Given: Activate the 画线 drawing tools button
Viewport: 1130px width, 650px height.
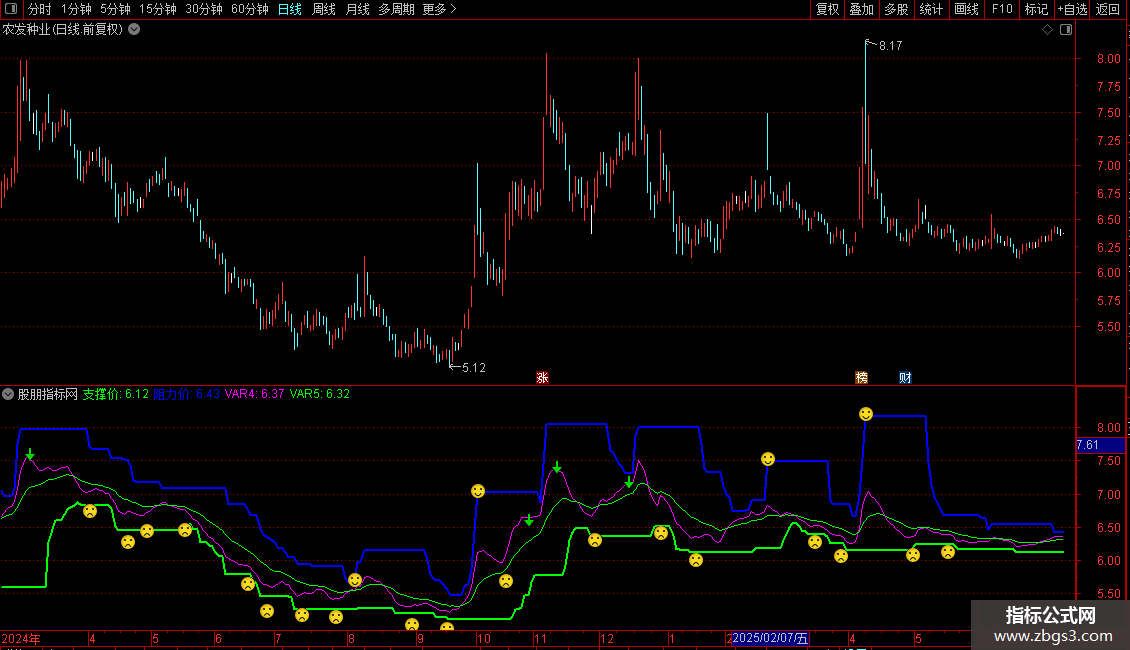Looking at the screenshot, I should click(966, 9).
